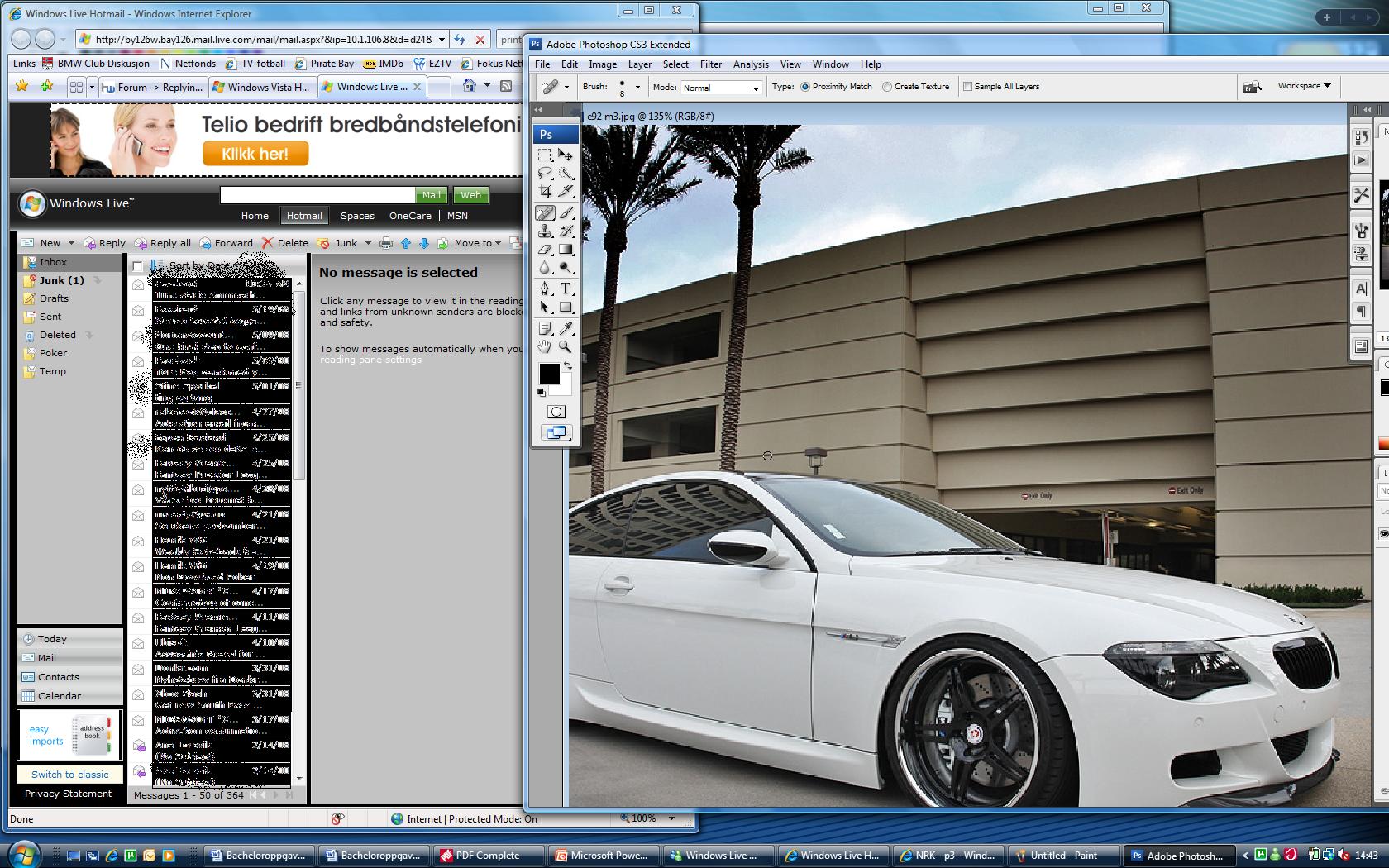Select the Proximity Match radio button
The width and height of the screenshot is (1389, 868).
(804, 87)
